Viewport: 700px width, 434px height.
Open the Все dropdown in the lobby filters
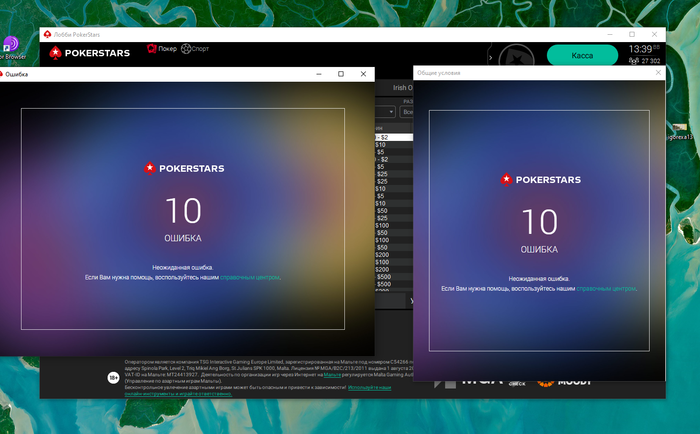click(407, 112)
